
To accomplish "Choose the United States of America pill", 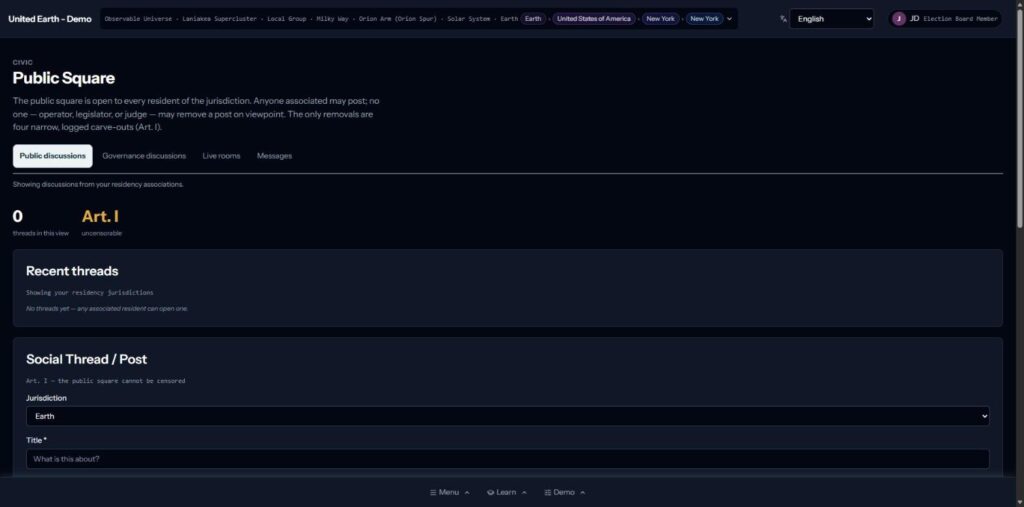I will (x=594, y=19).
